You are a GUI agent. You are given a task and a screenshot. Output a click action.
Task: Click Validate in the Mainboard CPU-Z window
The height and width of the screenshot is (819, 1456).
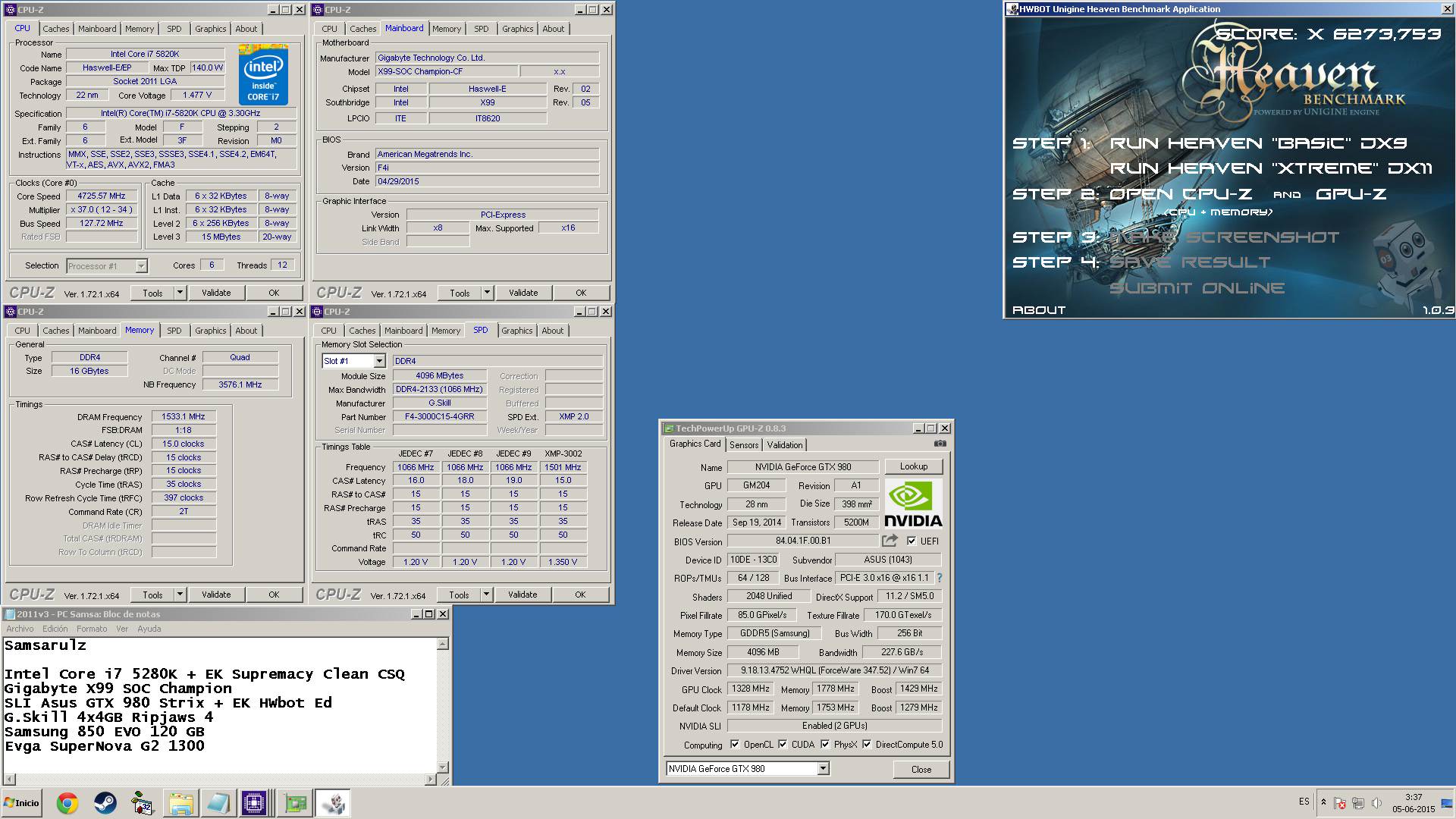click(x=522, y=293)
